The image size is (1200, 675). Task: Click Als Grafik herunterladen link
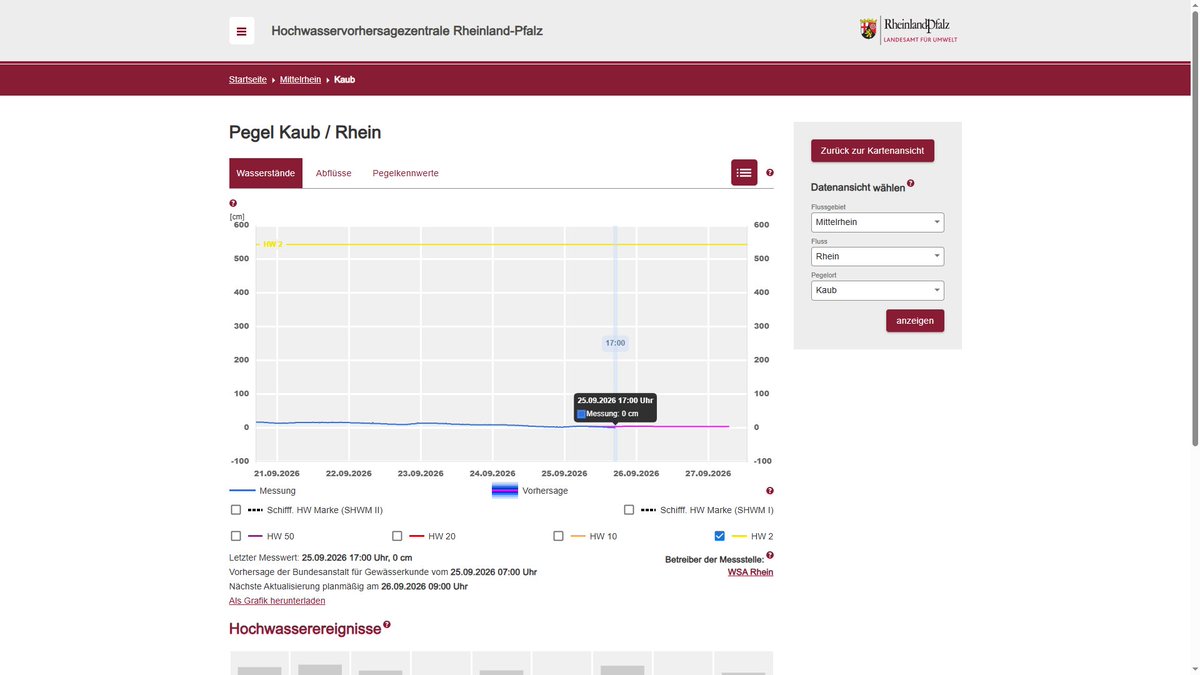pos(277,601)
